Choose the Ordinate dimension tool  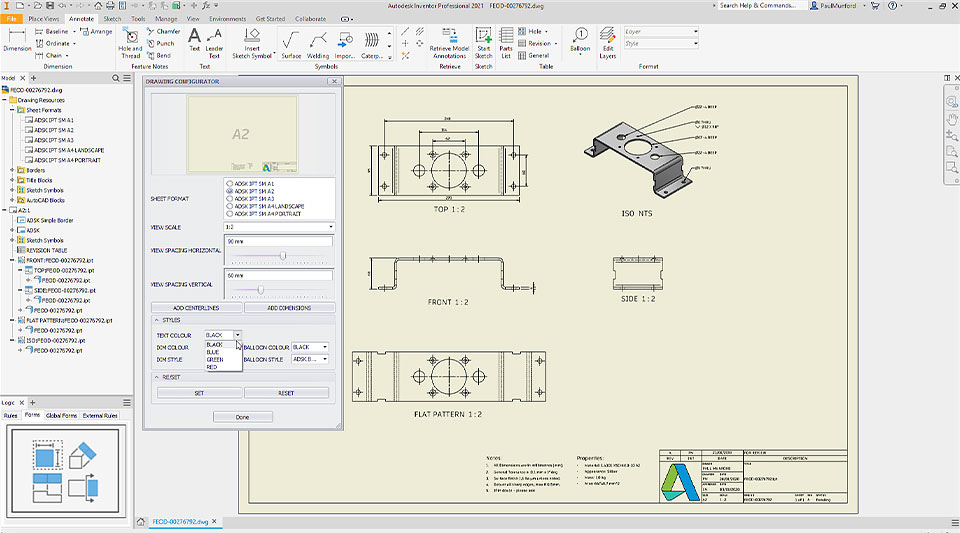click(56, 43)
